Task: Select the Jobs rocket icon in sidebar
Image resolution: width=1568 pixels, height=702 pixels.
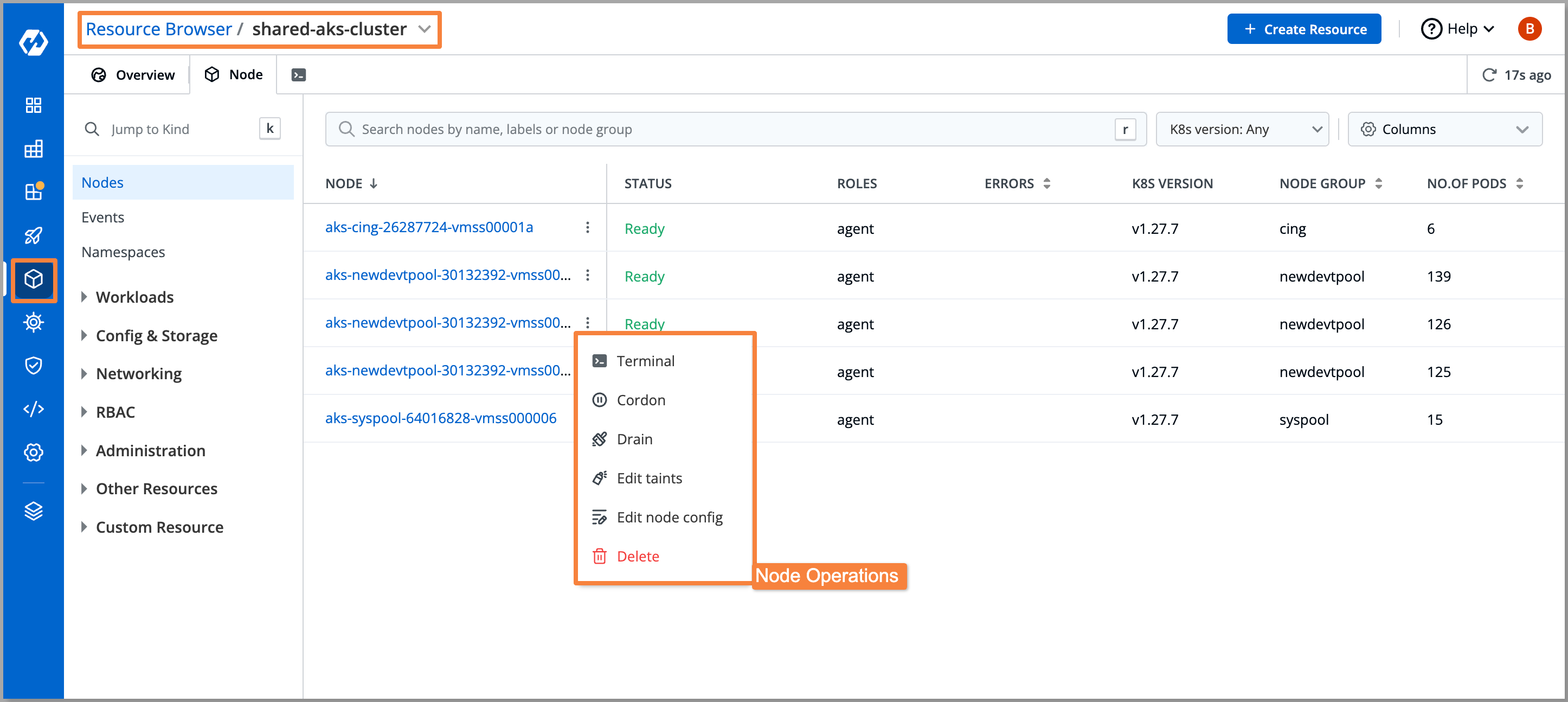Action: pyautogui.click(x=34, y=235)
